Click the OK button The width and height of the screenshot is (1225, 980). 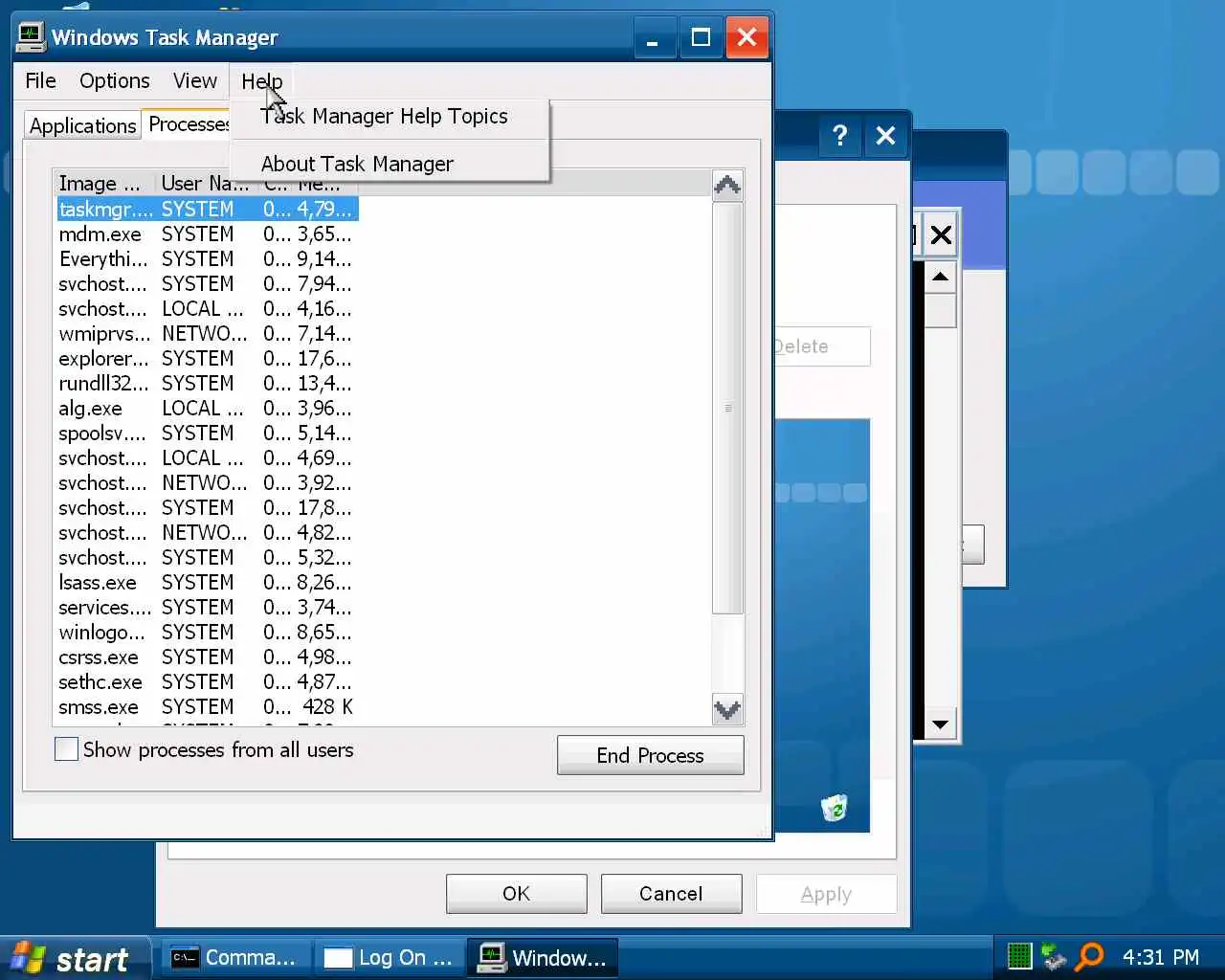pyautogui.click(x=516, y=893)
